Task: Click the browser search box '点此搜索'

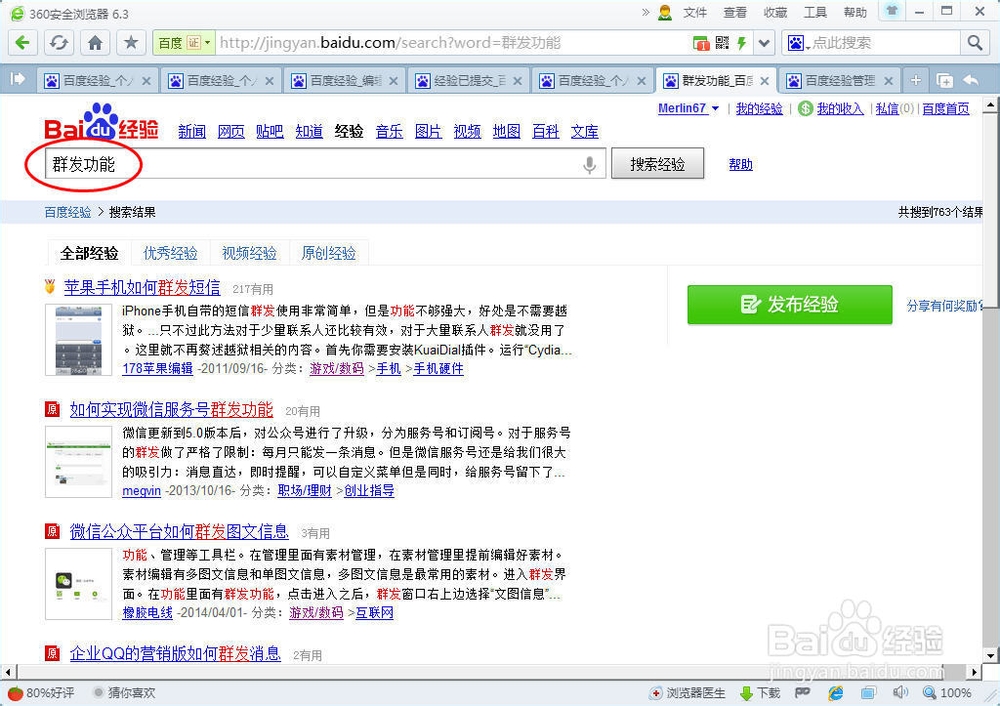Action: 885,43
